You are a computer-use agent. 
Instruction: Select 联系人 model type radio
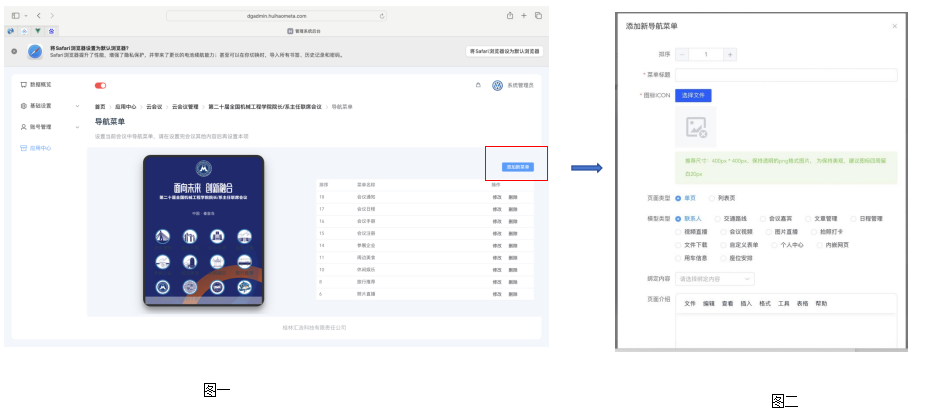point(678,219)
